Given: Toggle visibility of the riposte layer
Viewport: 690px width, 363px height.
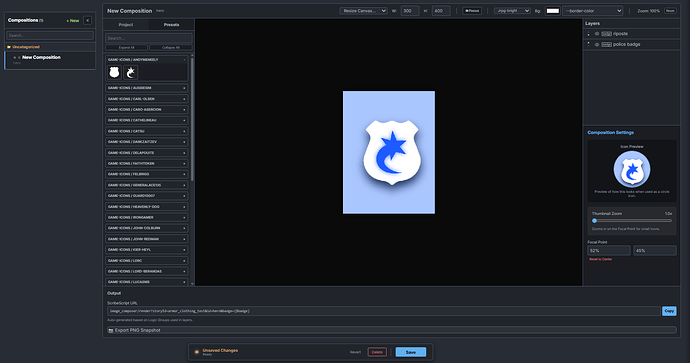Looking at the screenshot, I should [x=597, y=33].
